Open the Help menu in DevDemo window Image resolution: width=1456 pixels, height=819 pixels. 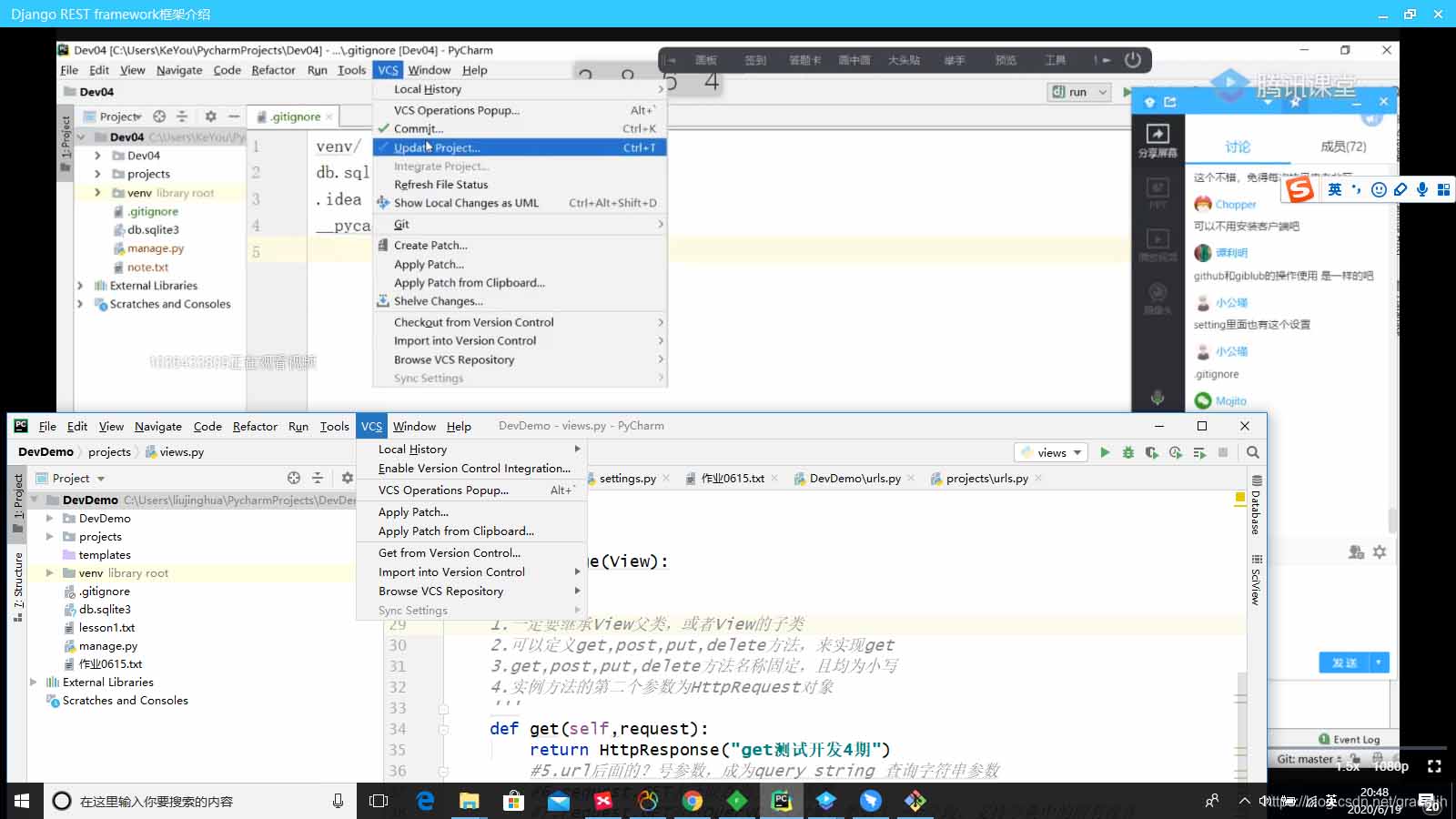[x=459, y=426]
